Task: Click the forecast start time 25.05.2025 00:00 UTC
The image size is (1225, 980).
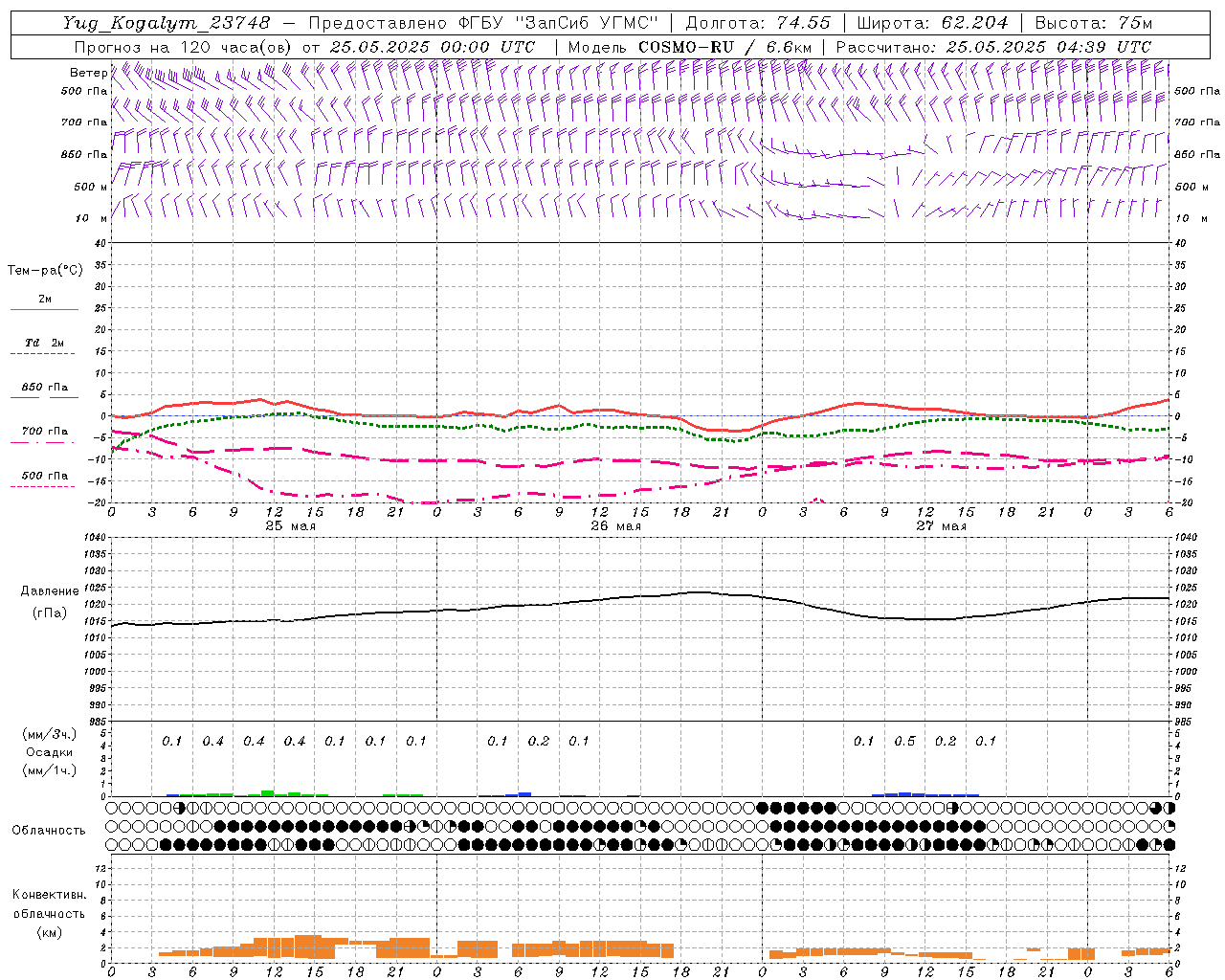Action: 433,47
